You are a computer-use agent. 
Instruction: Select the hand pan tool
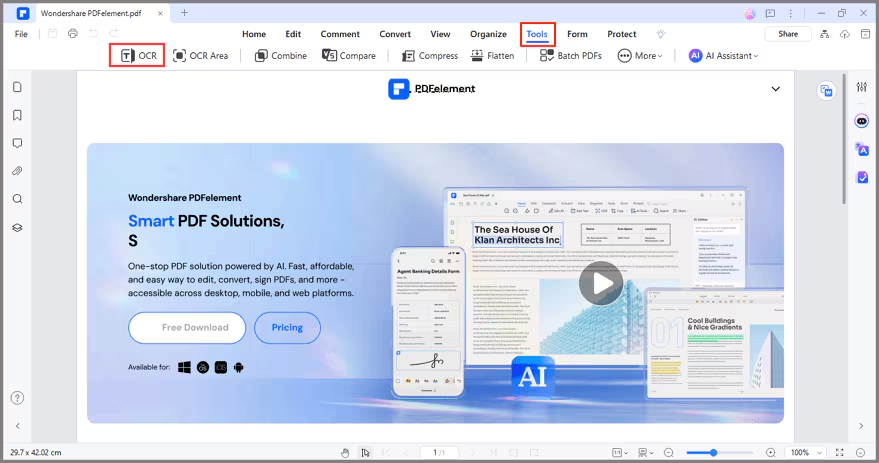pyautogui.click(x=345, y=452)
